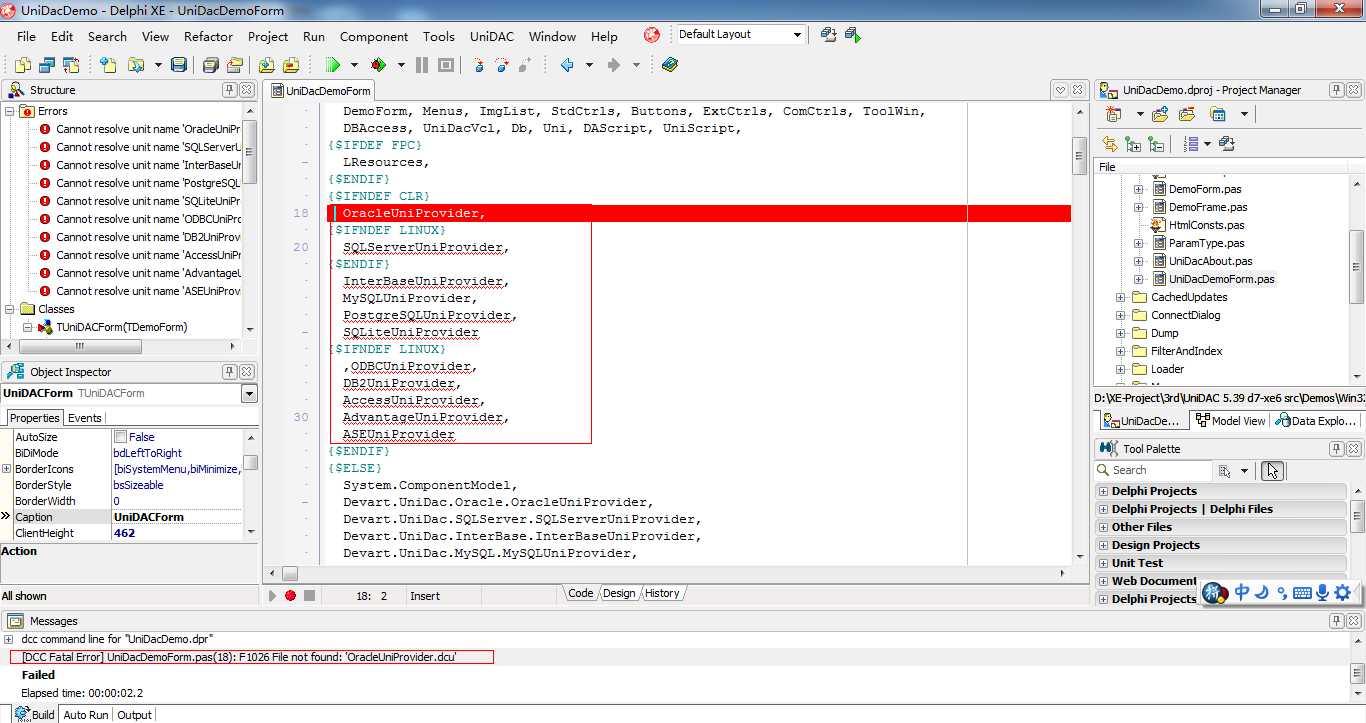Viewport: 1366px width, 723px height.
Task: Click the editor vertical scrollbar thumb
Action: click(x=1079, y=156)
